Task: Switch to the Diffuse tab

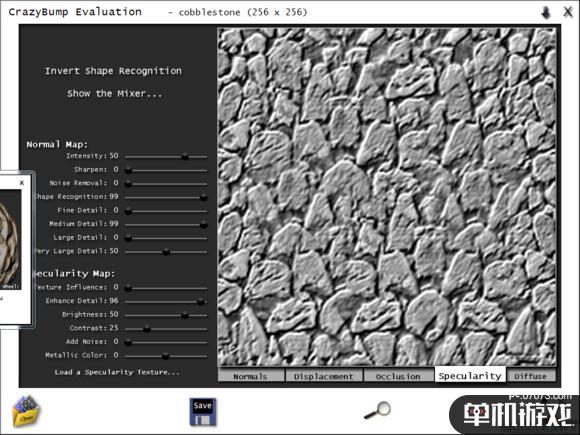Action: point(531,376)
